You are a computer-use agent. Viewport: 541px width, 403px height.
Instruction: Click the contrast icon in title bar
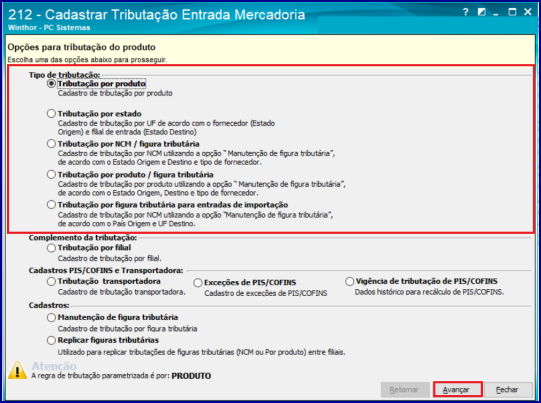coord(482,12)
